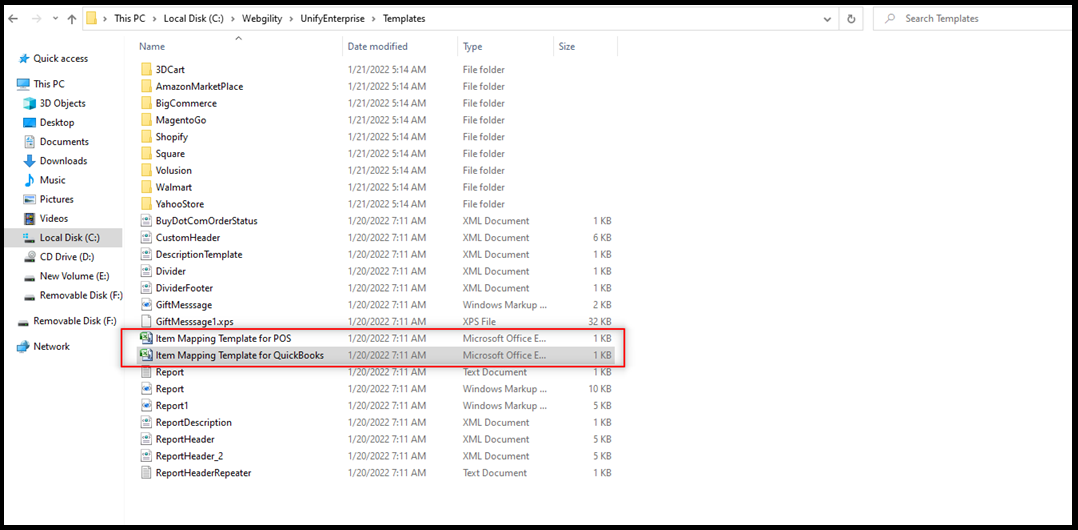Click the Network icon in navigation pane
The width and height of the screenshot is (1078, 530).
23,346
